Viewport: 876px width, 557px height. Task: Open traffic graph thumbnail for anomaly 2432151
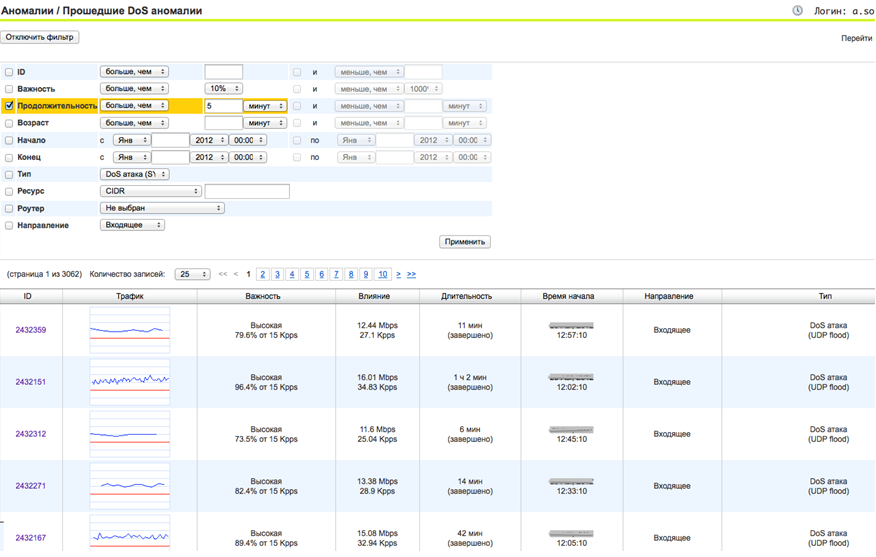(x=129, y=382)
